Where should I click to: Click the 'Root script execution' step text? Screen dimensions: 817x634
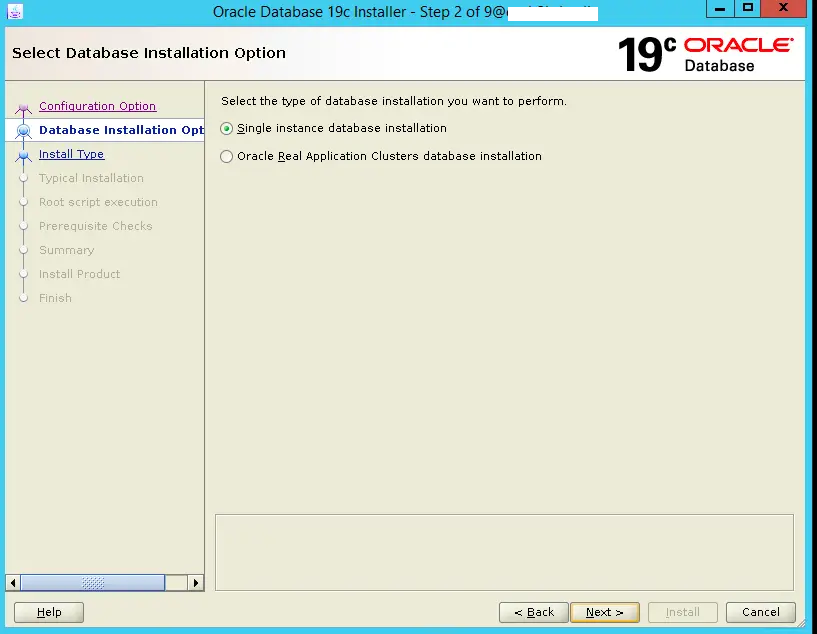coord(98,202)
